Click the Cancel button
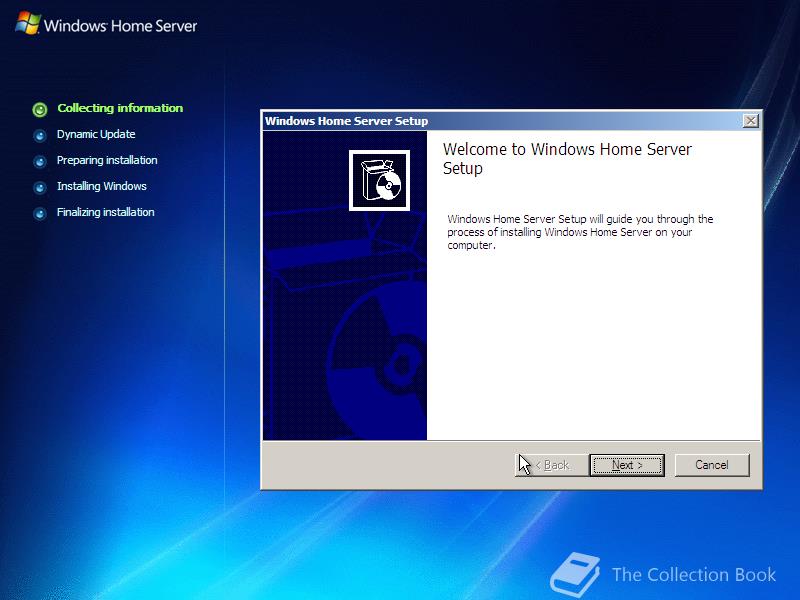The width and height of the screenshot is (800, 600). (712, 465)
